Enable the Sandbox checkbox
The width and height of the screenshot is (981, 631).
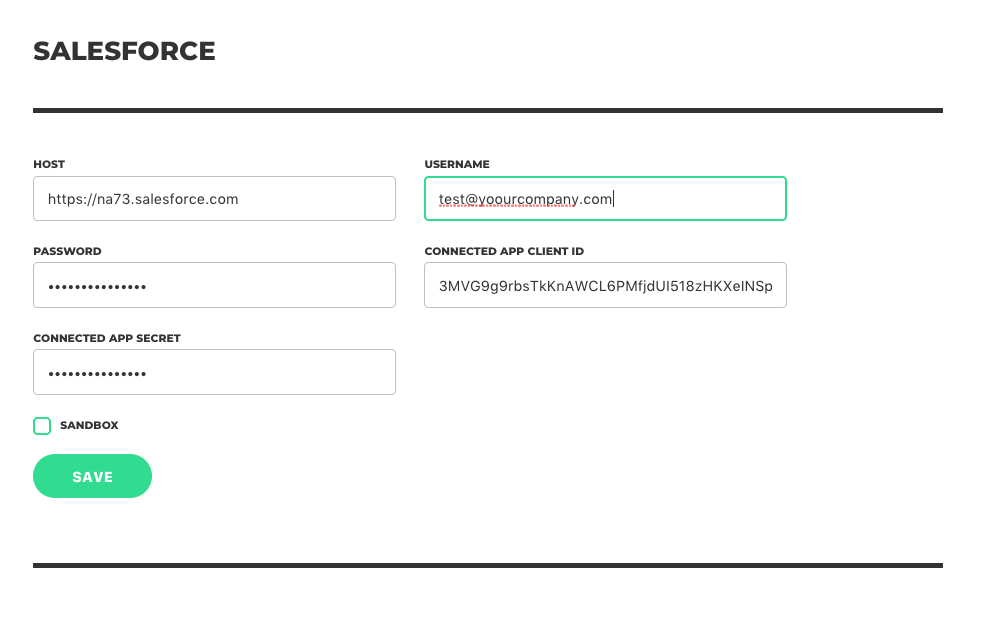[x=42, y=426]
